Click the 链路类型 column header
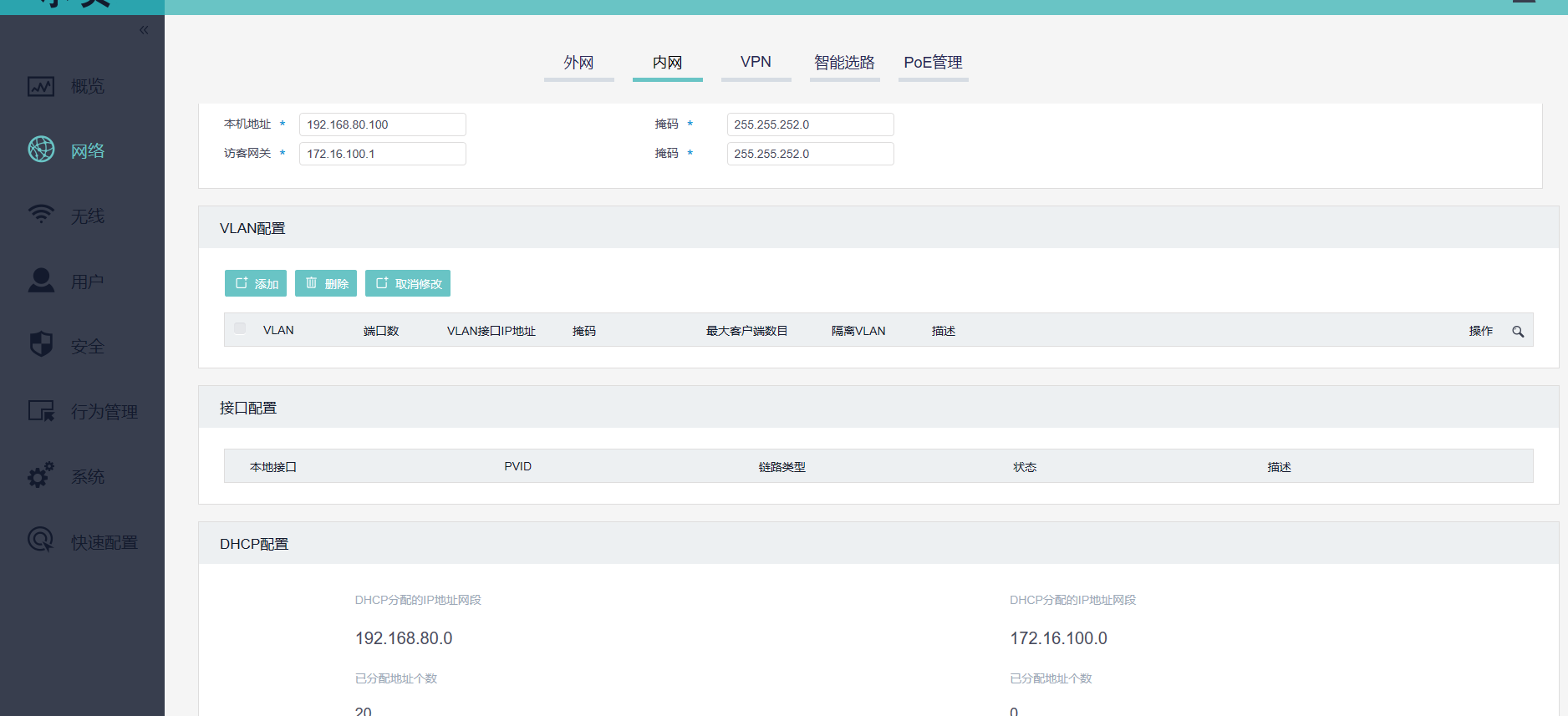 pos(782,467)
